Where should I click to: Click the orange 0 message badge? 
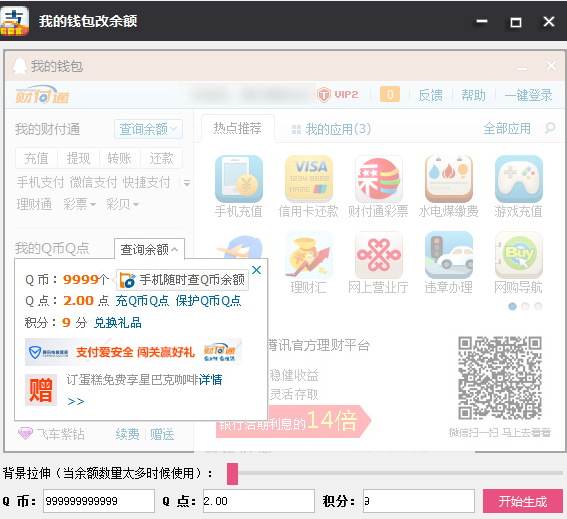pos(390,94)
